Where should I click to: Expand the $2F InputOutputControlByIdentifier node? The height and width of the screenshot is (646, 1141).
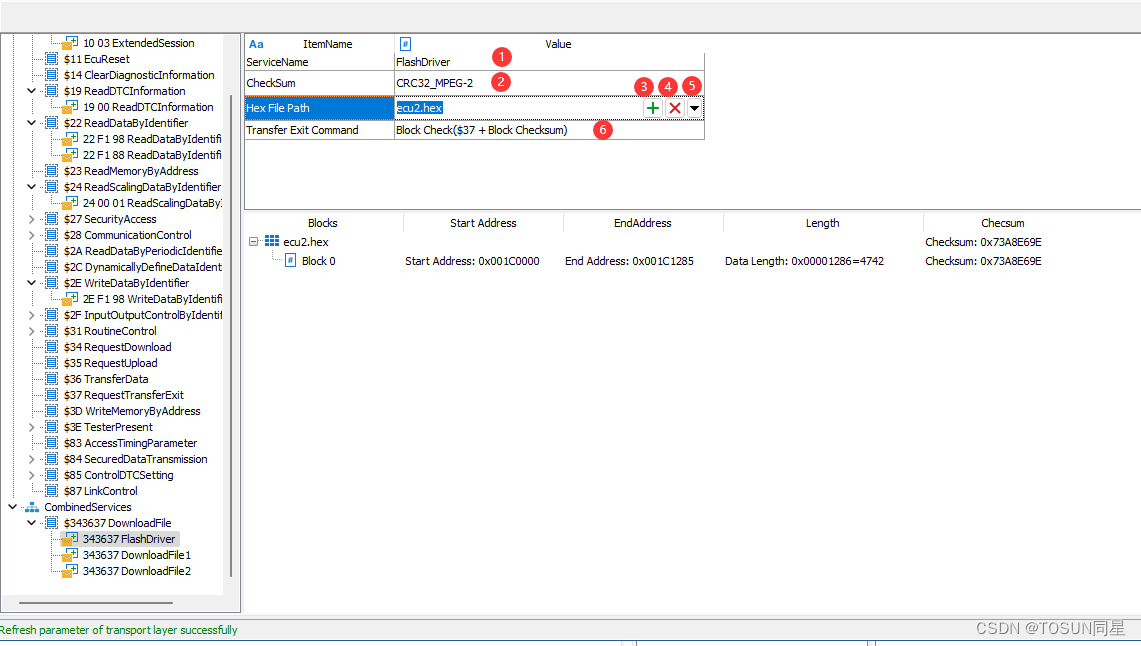pos(31,315)
